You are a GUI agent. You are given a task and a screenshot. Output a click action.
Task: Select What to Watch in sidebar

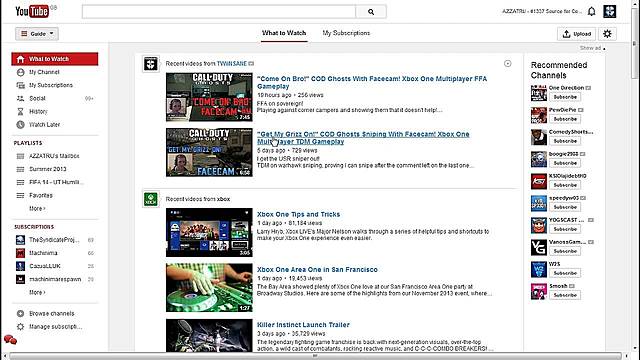(x=55, y=59)
